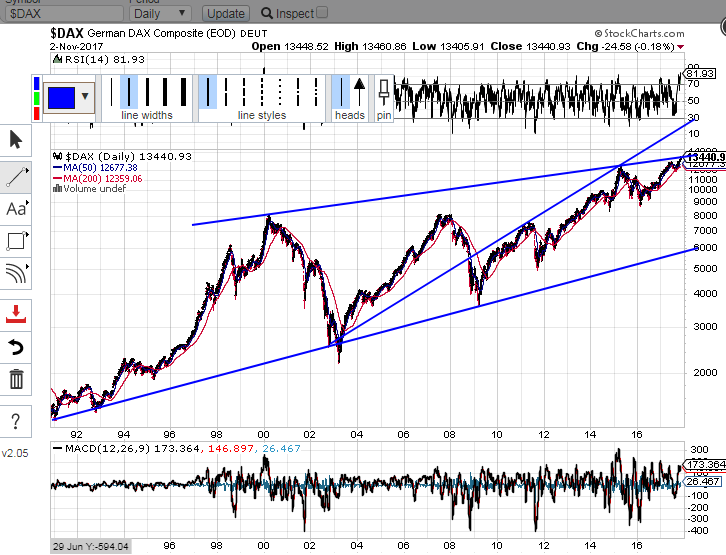Select the third dashed line style
This screenshot has height=555, width=726.
[x=244, y=92]
